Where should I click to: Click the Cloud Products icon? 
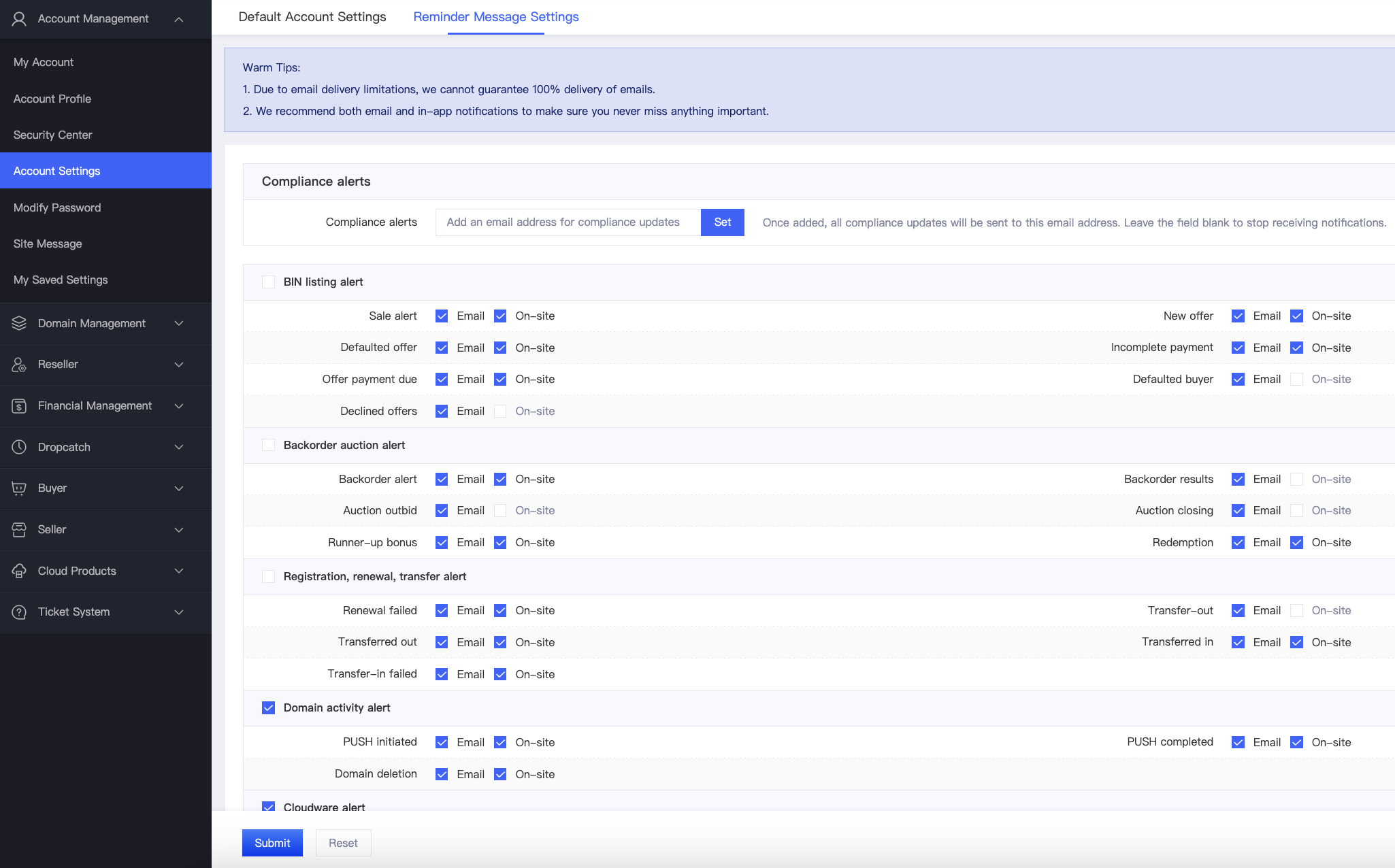point(19,571)
